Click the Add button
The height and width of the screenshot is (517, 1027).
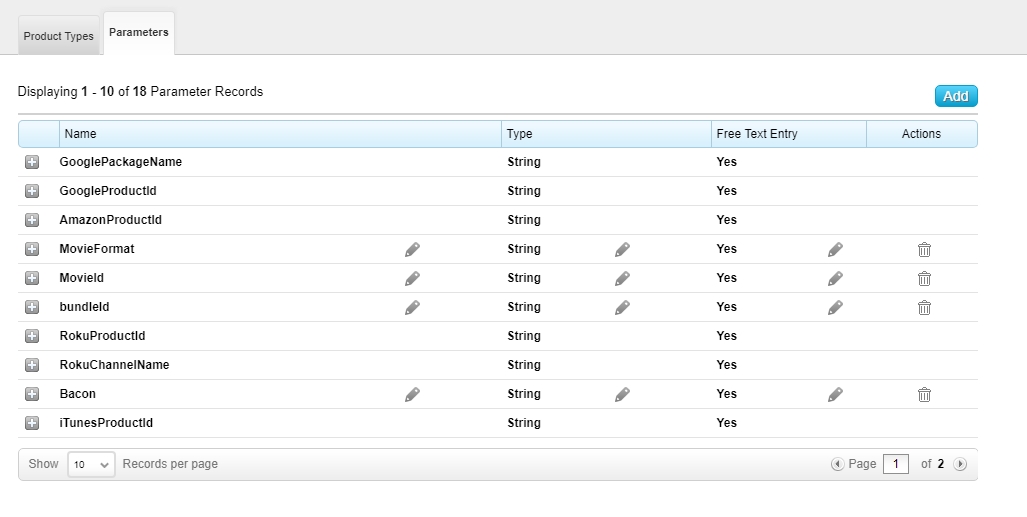[956, 96]
